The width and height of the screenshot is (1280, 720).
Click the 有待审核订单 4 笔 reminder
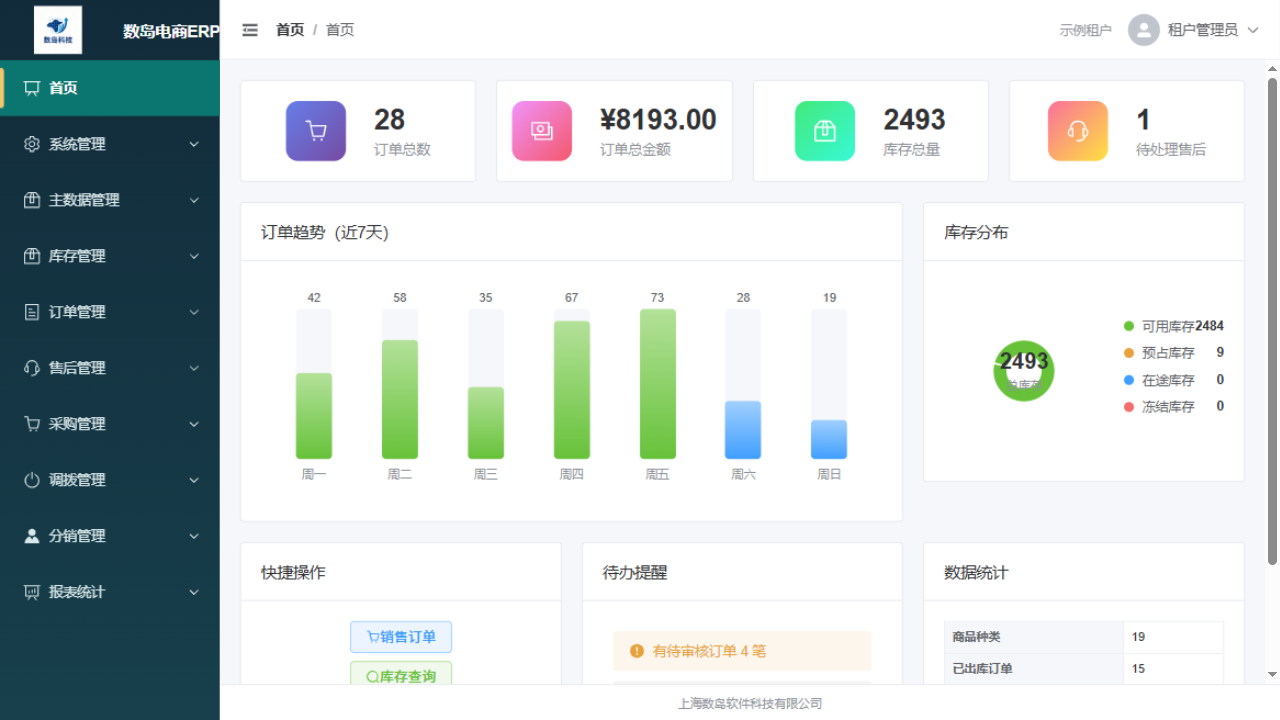pyautogui.click(x=742, y=651)
